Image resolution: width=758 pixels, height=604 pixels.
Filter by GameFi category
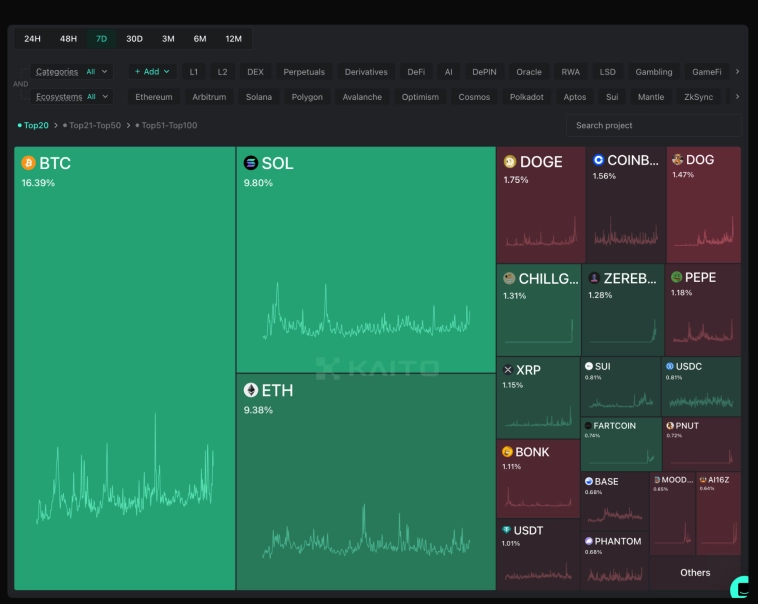(x=706, y=72)
